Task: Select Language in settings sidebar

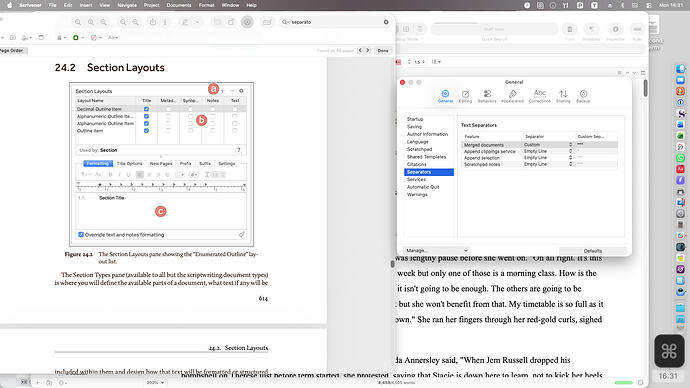Action: pyautogui.click(x=418, y=142)
